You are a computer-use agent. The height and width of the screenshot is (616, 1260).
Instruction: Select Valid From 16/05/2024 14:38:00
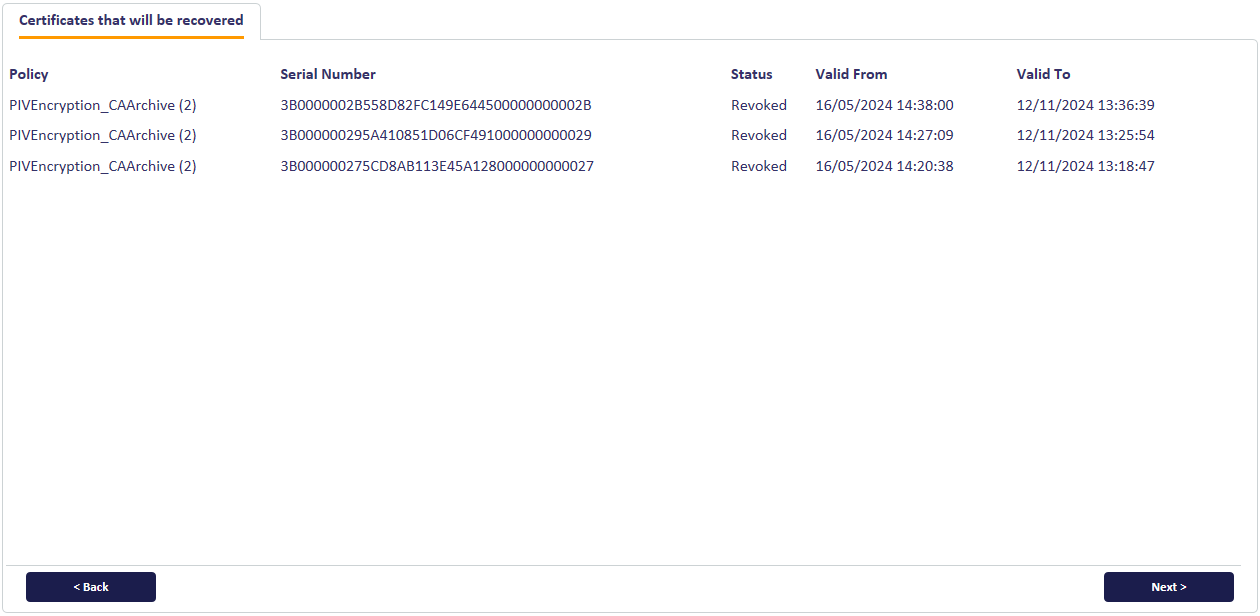coord(884,105)
